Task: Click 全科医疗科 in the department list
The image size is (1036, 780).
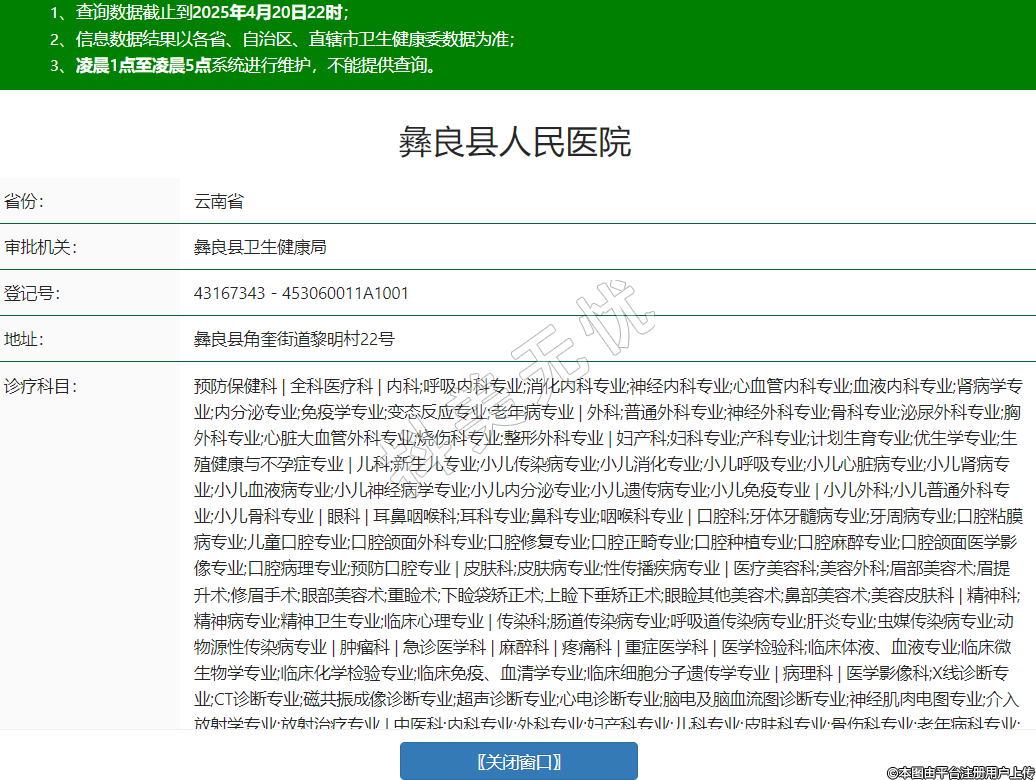Action: coord(331,386)
